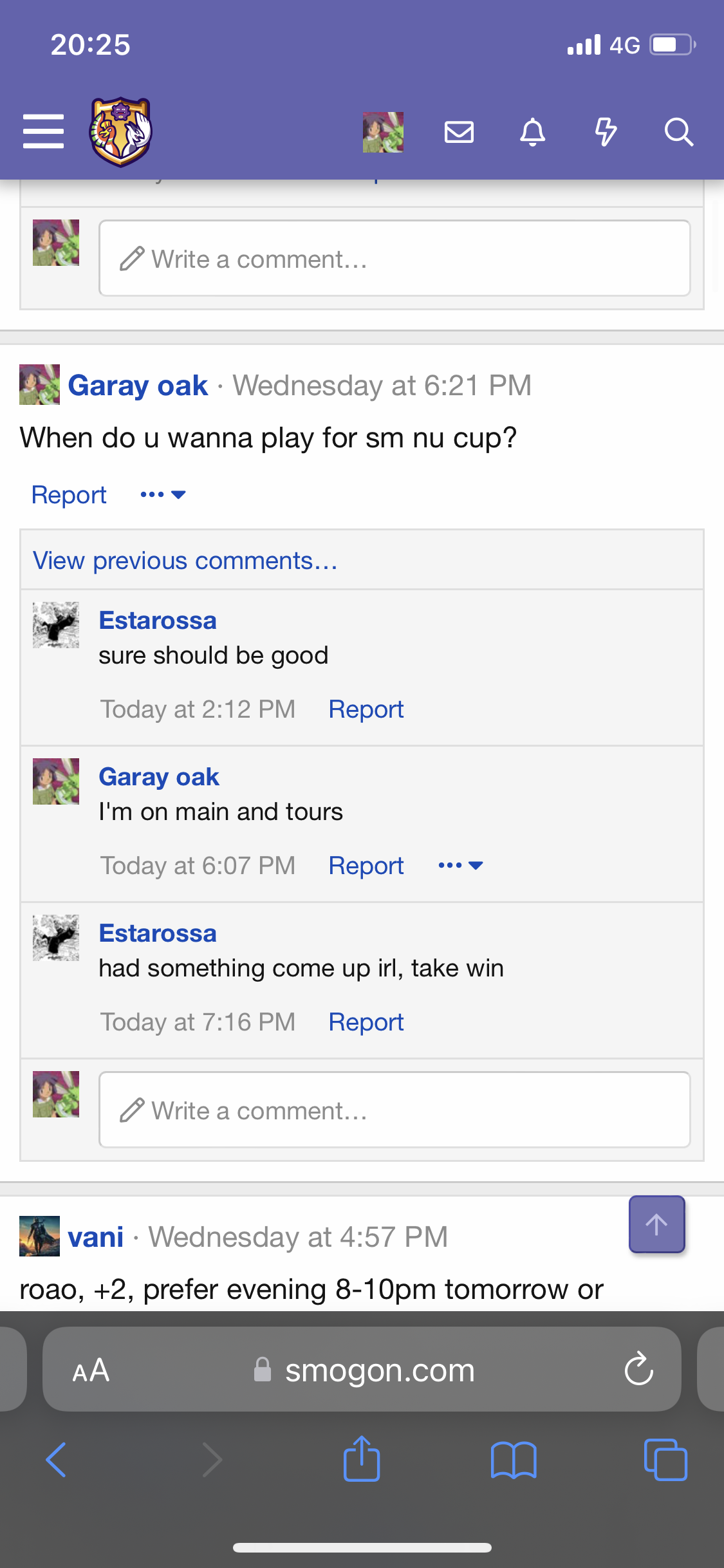Viewport: 724px width, 1568px height.
Task: Go back to the previous page
Action: click(x=57, y=1460)
